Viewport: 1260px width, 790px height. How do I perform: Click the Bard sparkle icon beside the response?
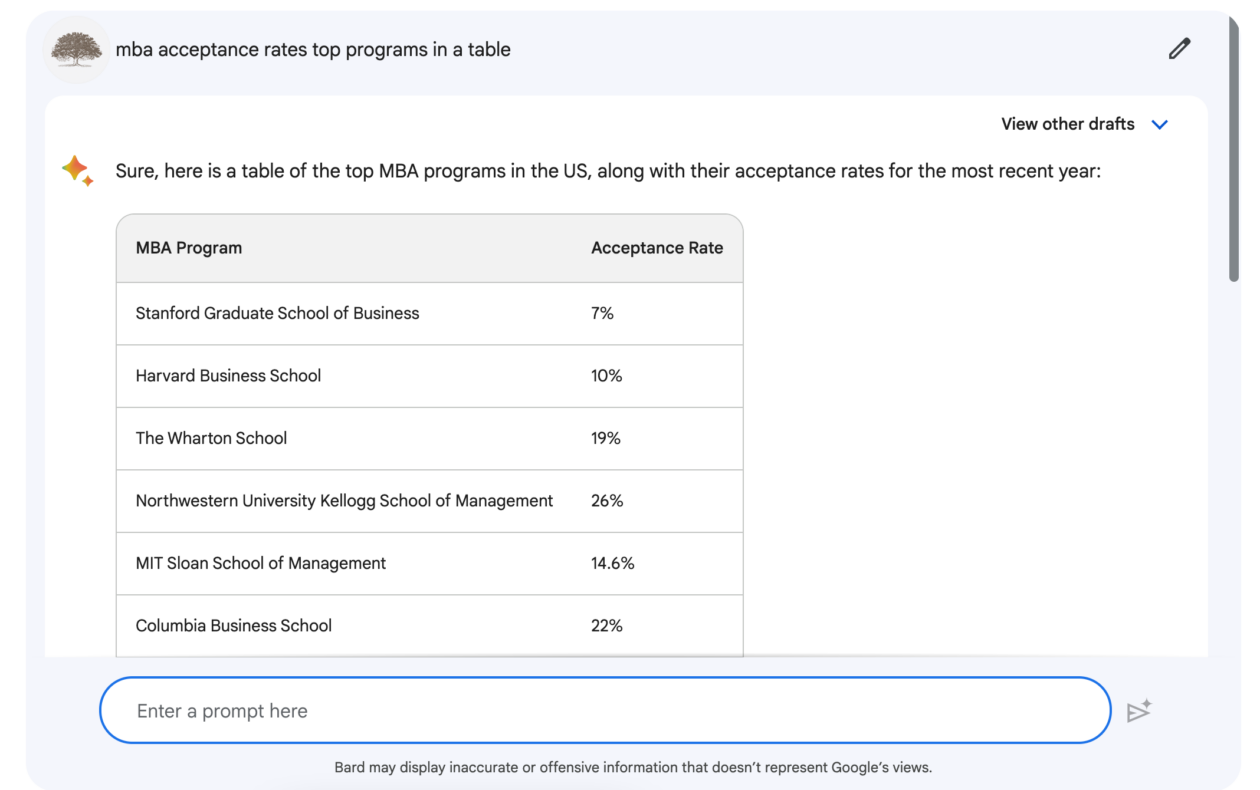(x=77, y=170)
